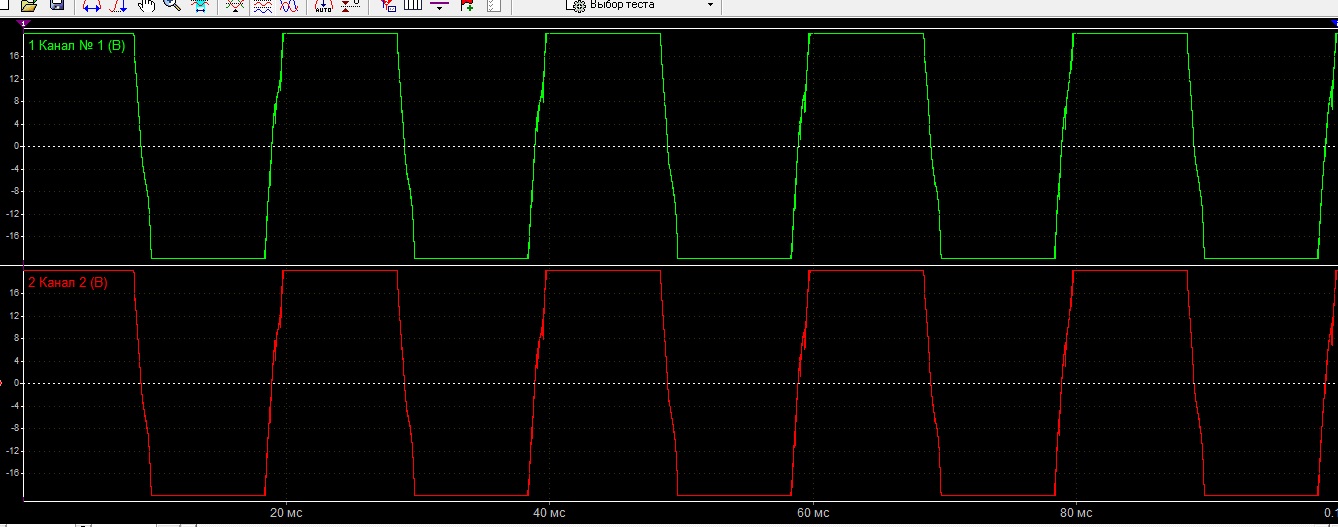Open a file with the folder icon

(29, 5)
